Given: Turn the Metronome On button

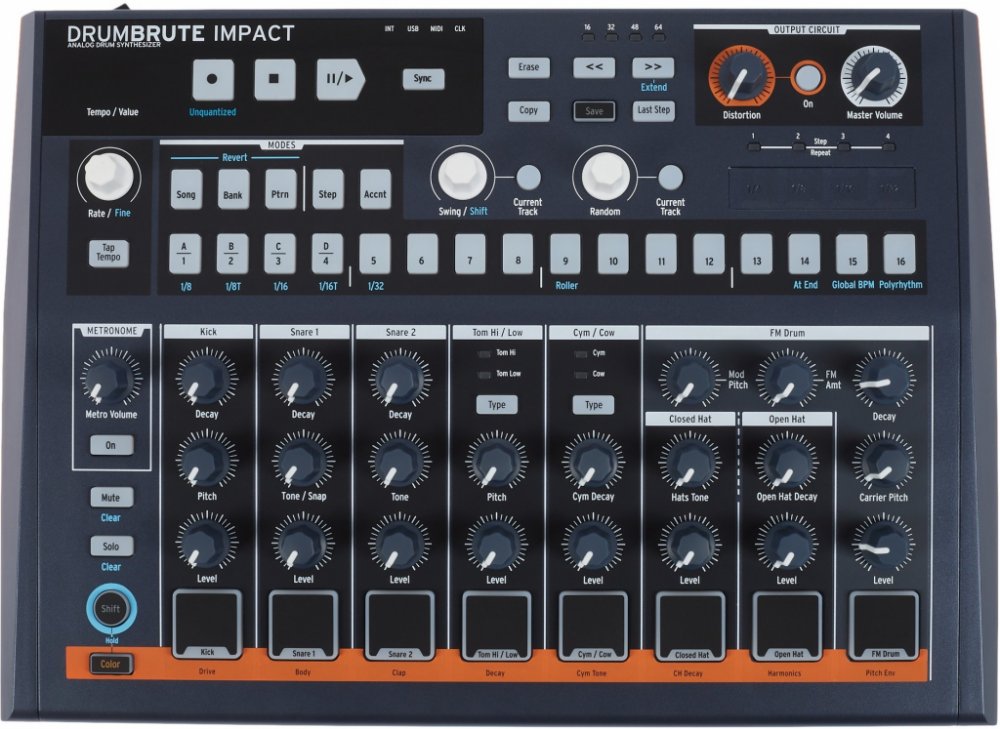Looking at the screenshot, I should 110,445.
